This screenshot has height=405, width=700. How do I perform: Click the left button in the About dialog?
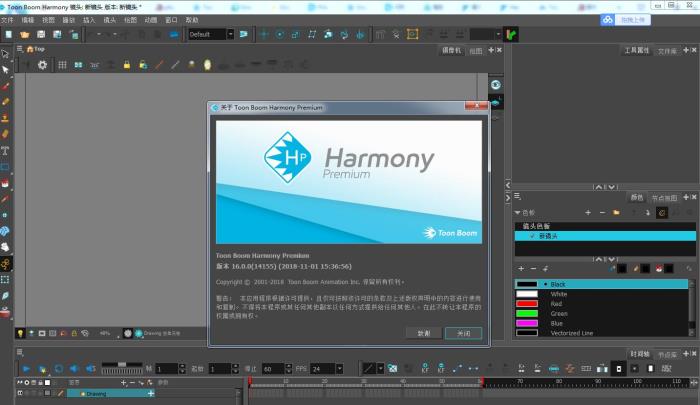click(x=424, y=333)
